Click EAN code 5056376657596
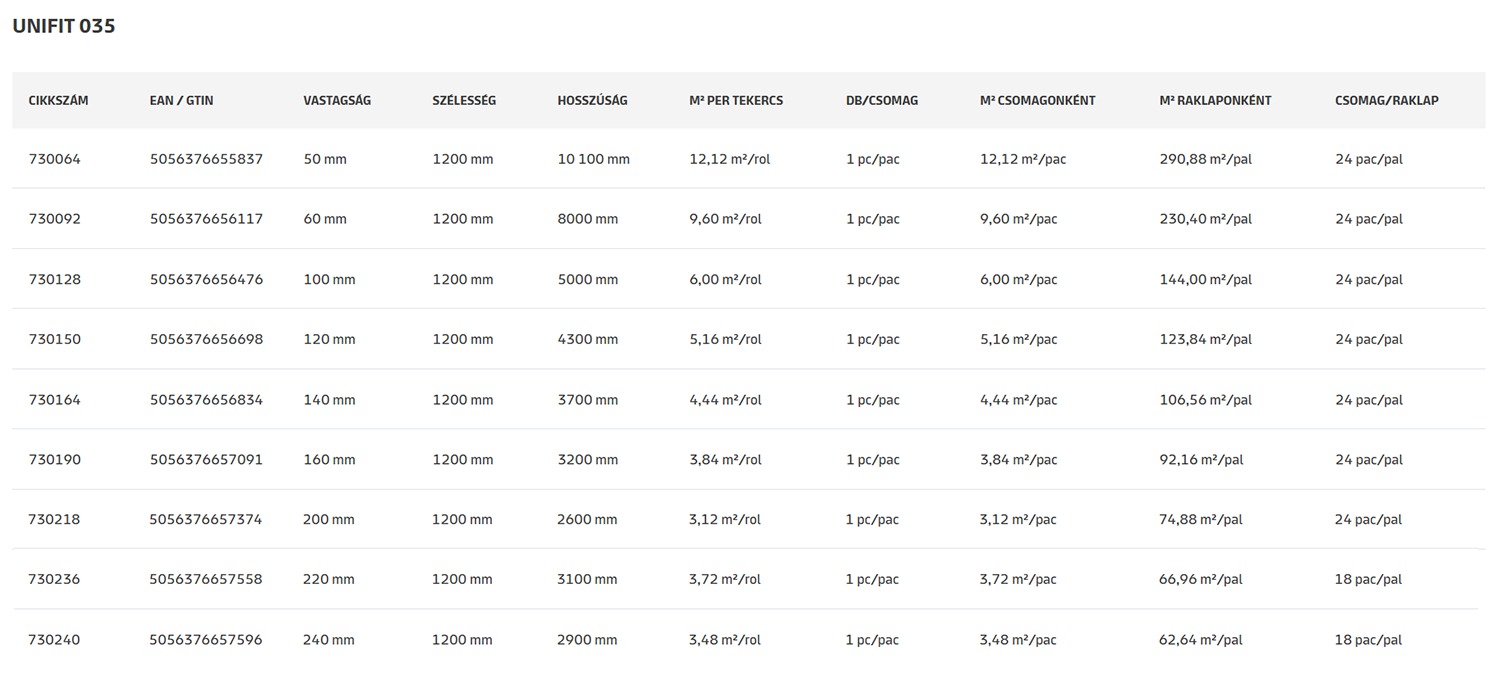The height and width of the screenshot is (674, 1500). (206, 639)
